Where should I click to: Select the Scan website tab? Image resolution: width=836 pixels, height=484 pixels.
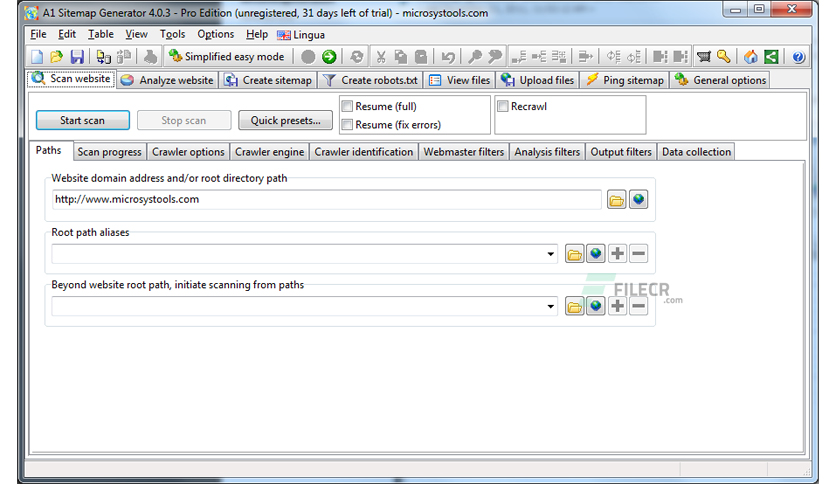point(71,79)
